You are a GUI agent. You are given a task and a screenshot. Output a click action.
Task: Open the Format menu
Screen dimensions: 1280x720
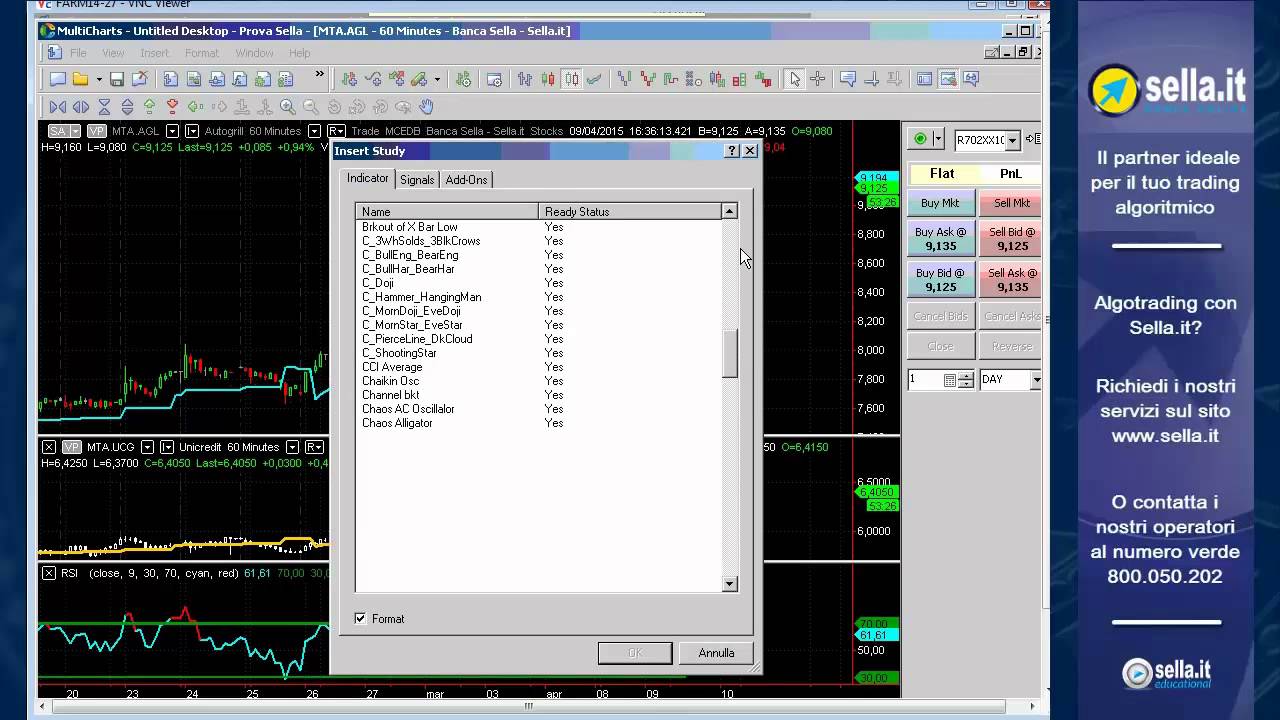click(201, 53)
